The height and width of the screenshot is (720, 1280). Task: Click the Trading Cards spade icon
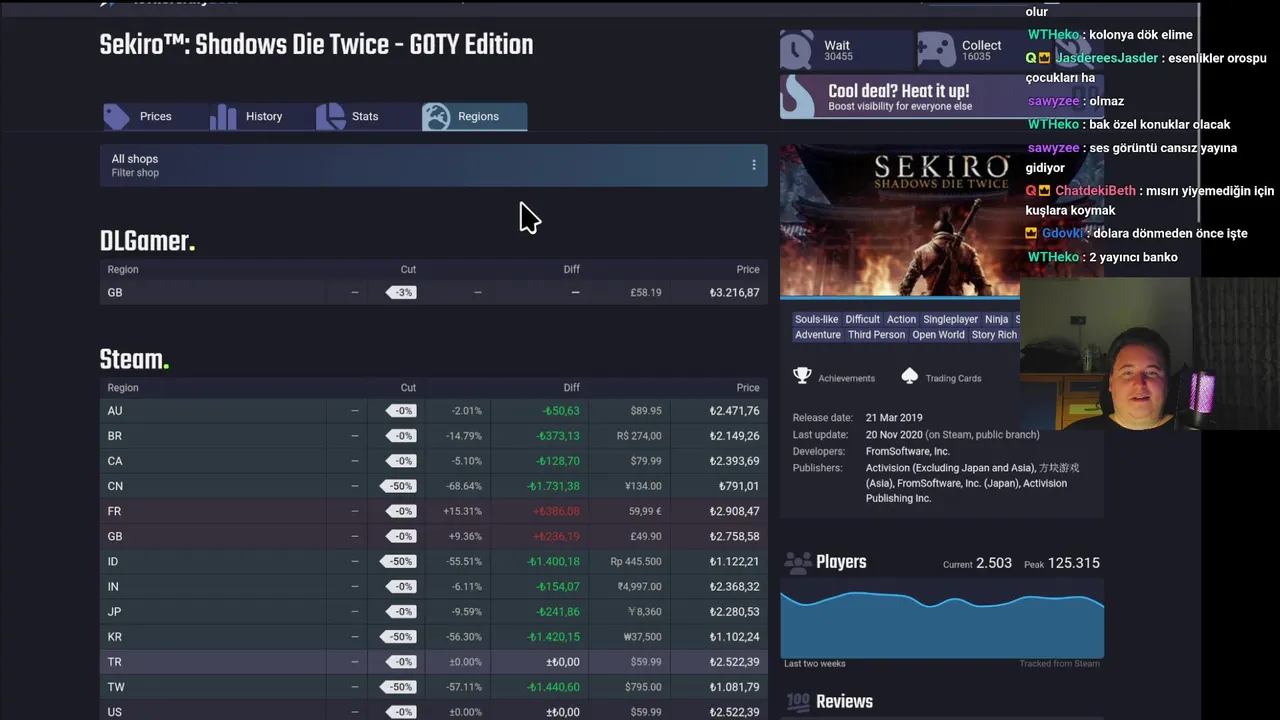[909, 376]
